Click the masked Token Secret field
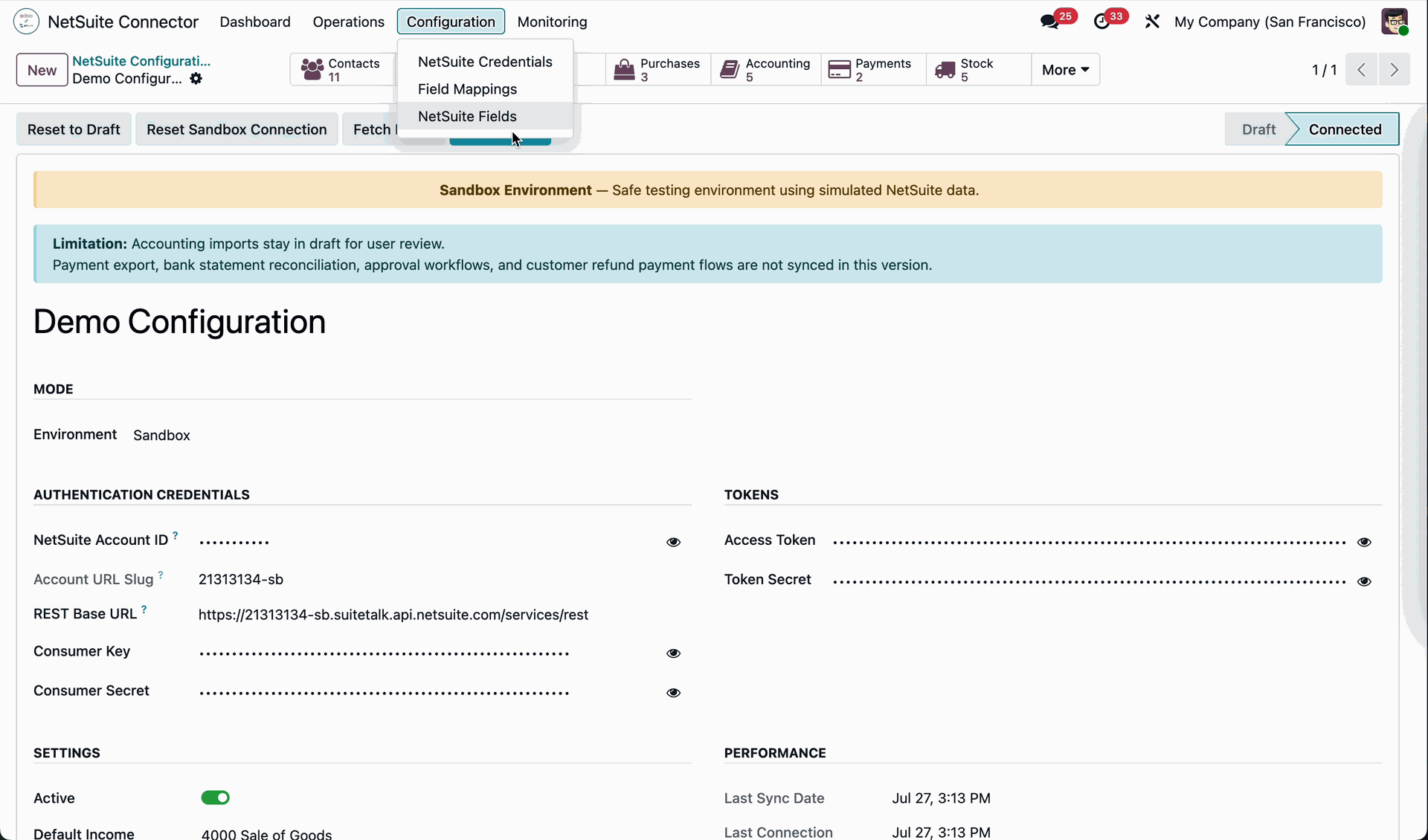 1090,581
